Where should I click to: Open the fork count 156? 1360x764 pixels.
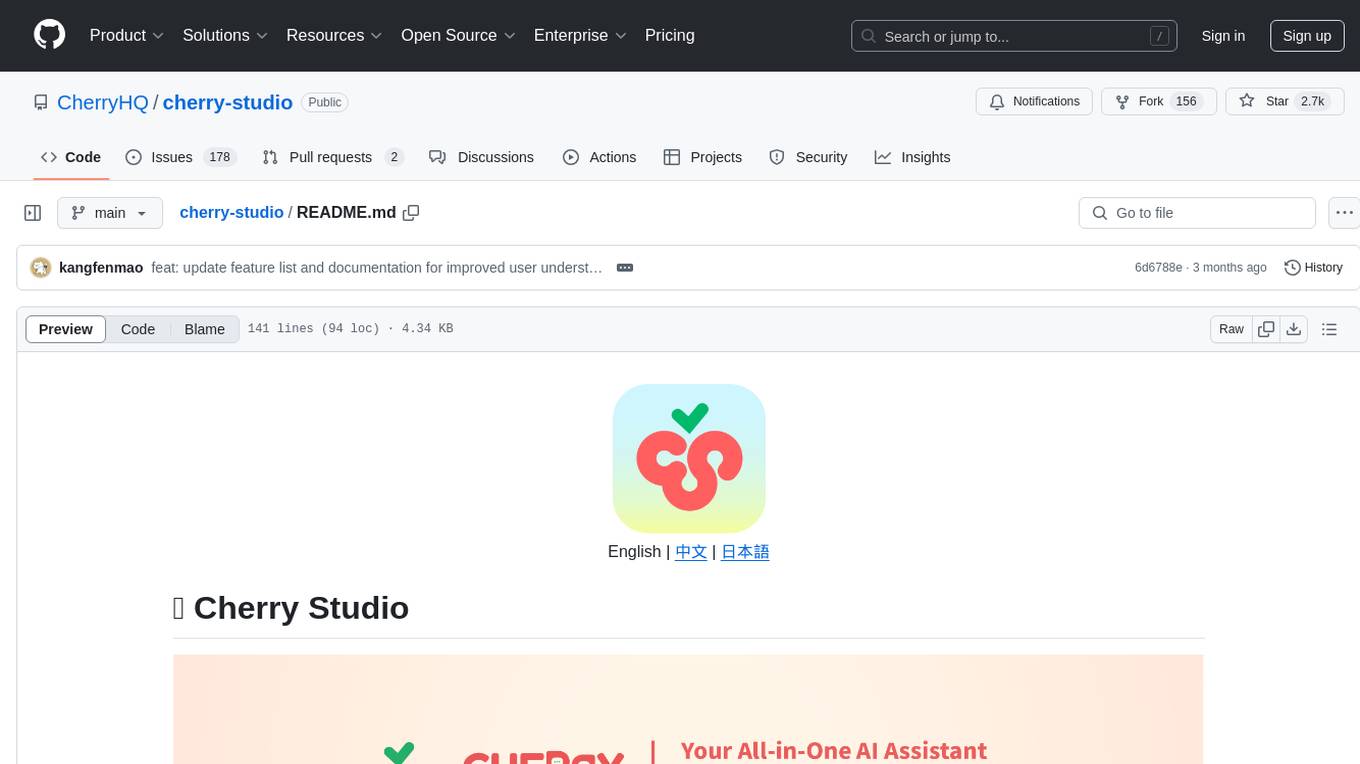point(1187,101)
